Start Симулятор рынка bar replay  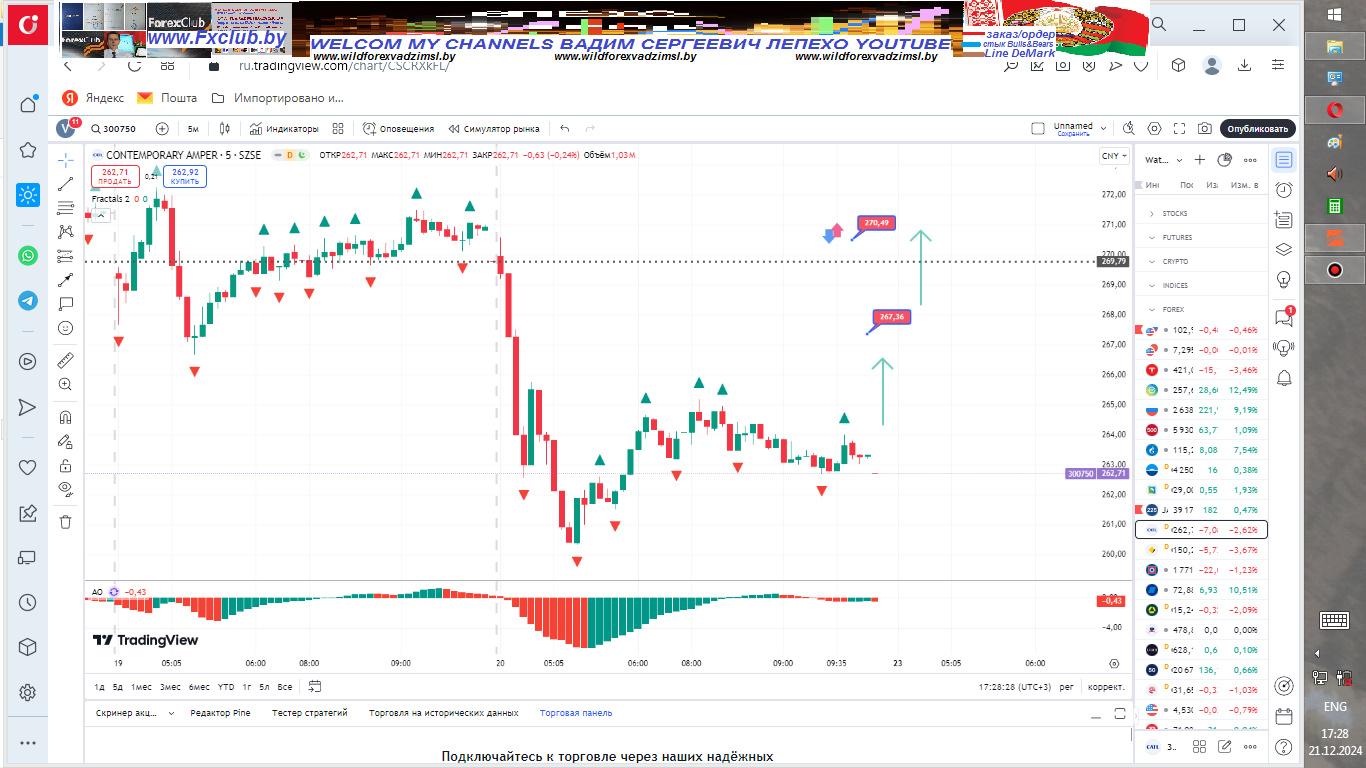494,129
